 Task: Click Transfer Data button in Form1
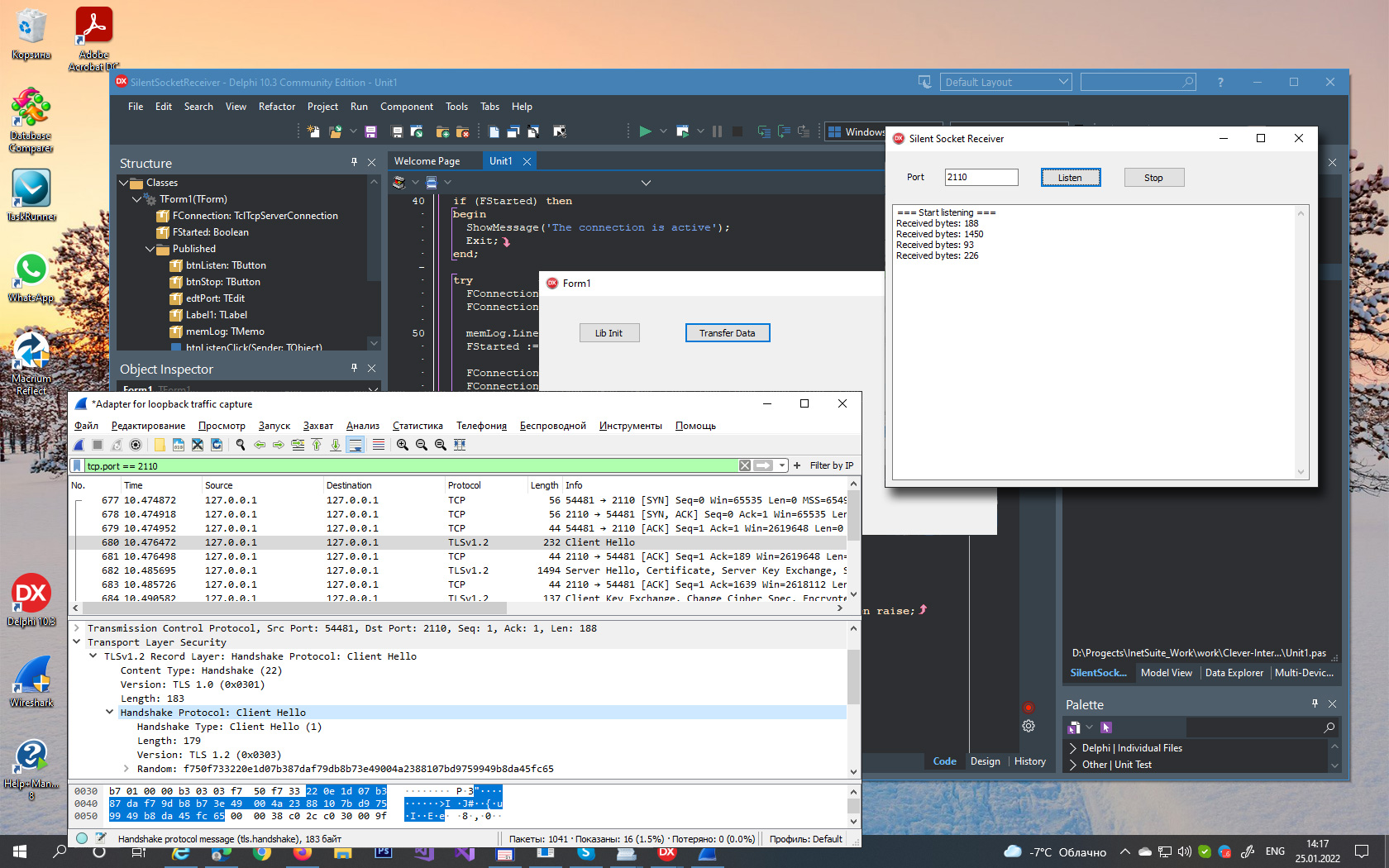728,333
